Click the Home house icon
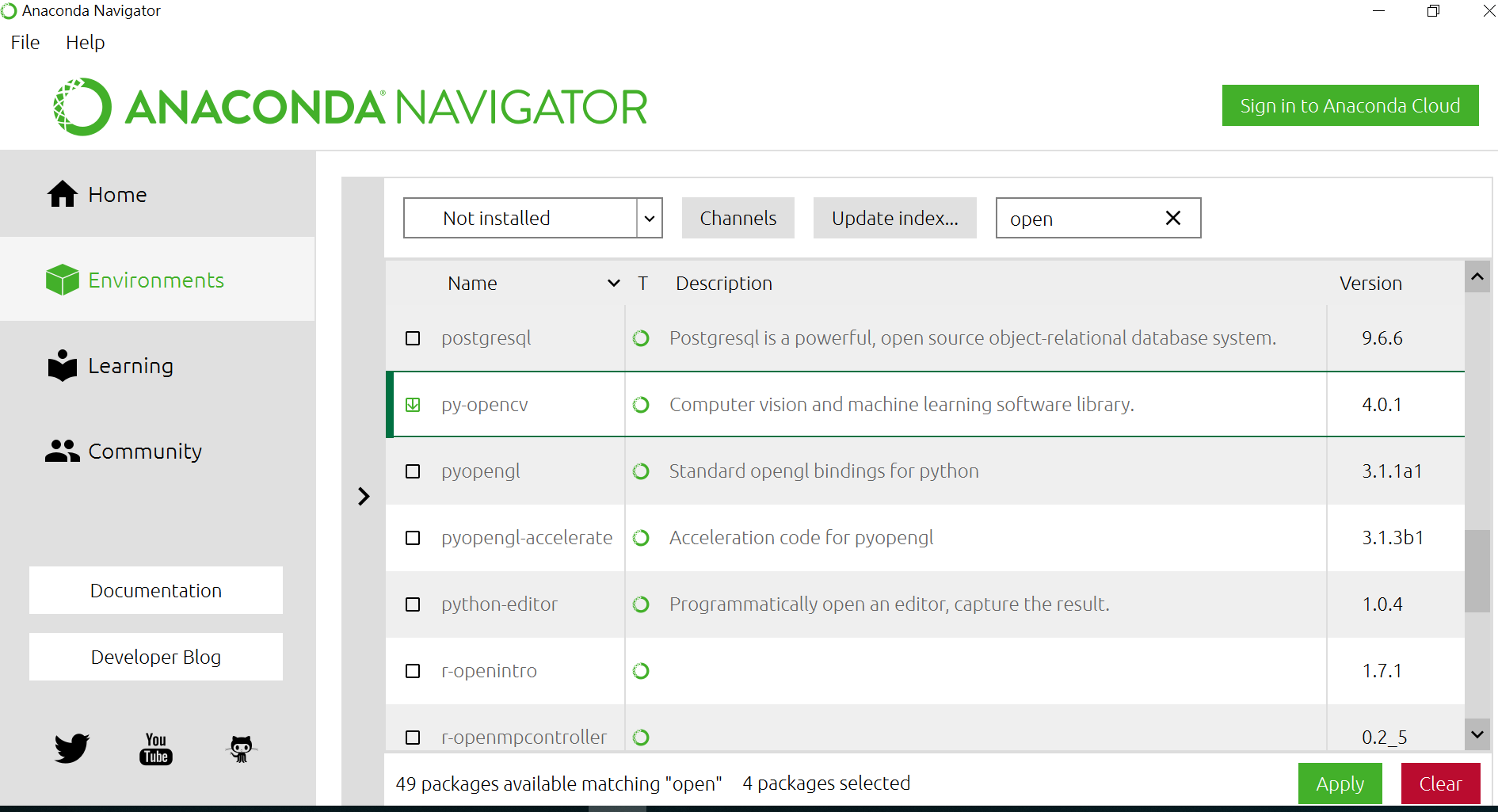Viewport: 1498px width, 812px height. pyautogui.click(x=63, y=194)
